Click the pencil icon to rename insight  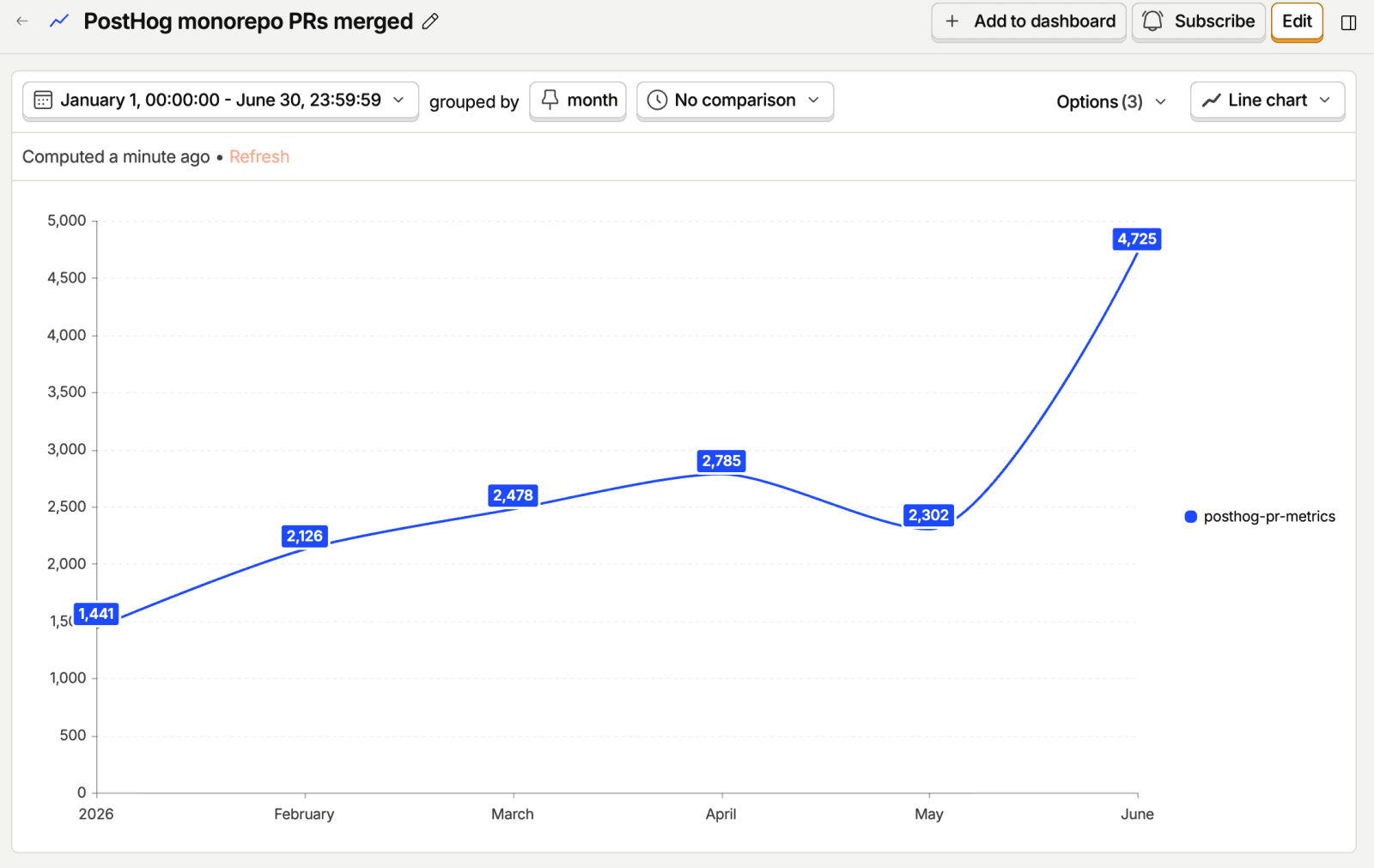pyautogui.click(x=430, y=21)
